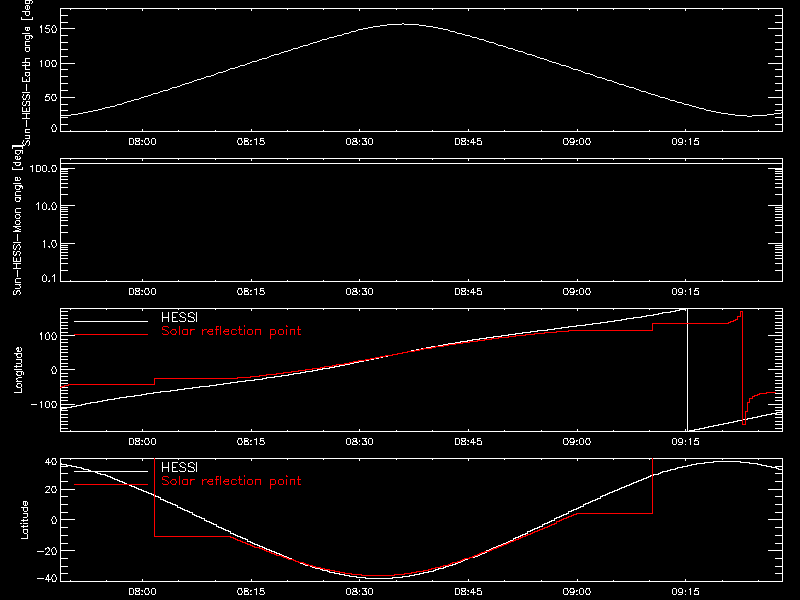Viewport: 800px width, 600px height.
Task: Click the 1.0 tick on Moon angle plot
Action: click(49, 244)
